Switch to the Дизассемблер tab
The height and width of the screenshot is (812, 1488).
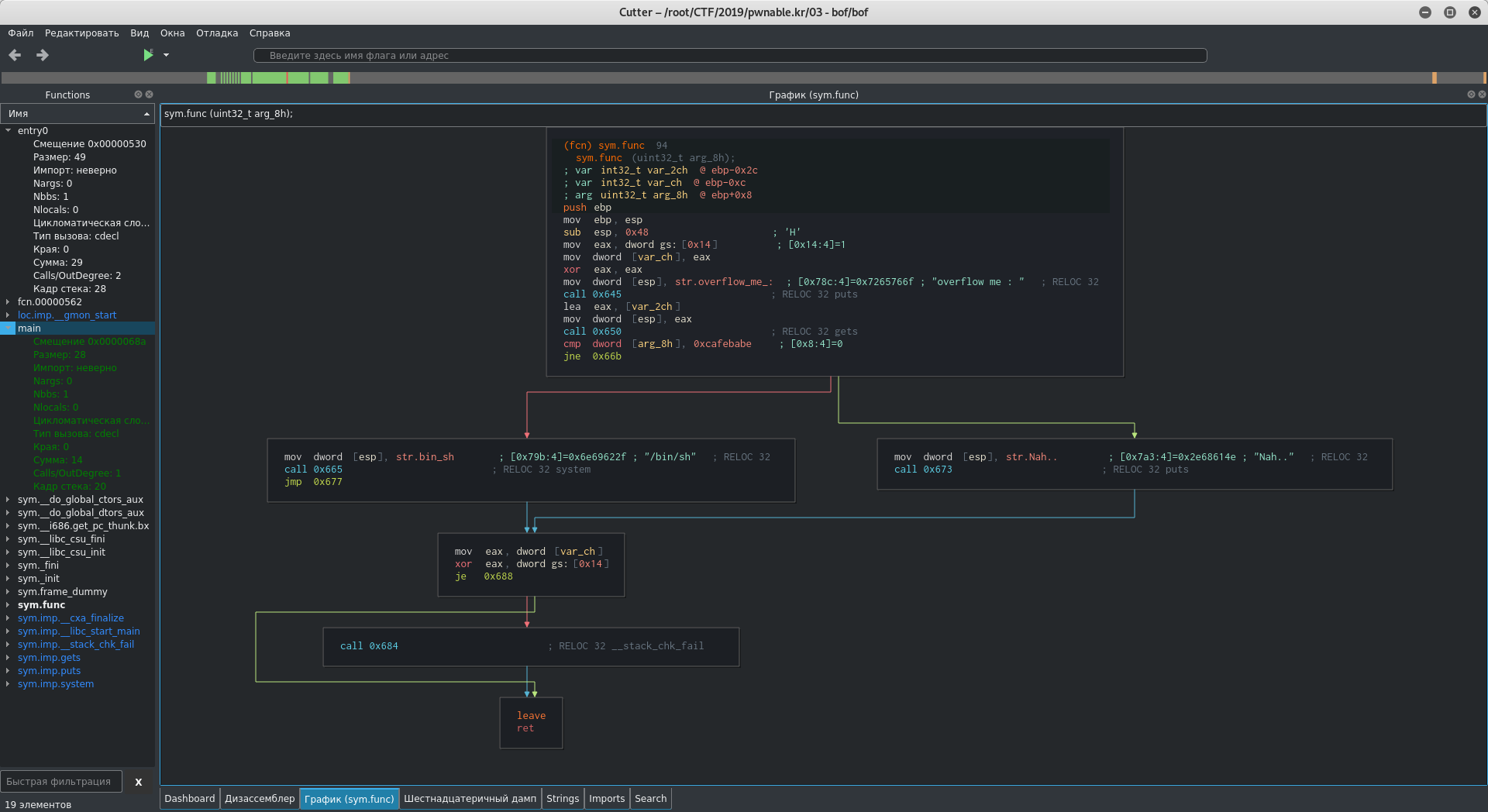pyautogui.click(x=260, y=799)
